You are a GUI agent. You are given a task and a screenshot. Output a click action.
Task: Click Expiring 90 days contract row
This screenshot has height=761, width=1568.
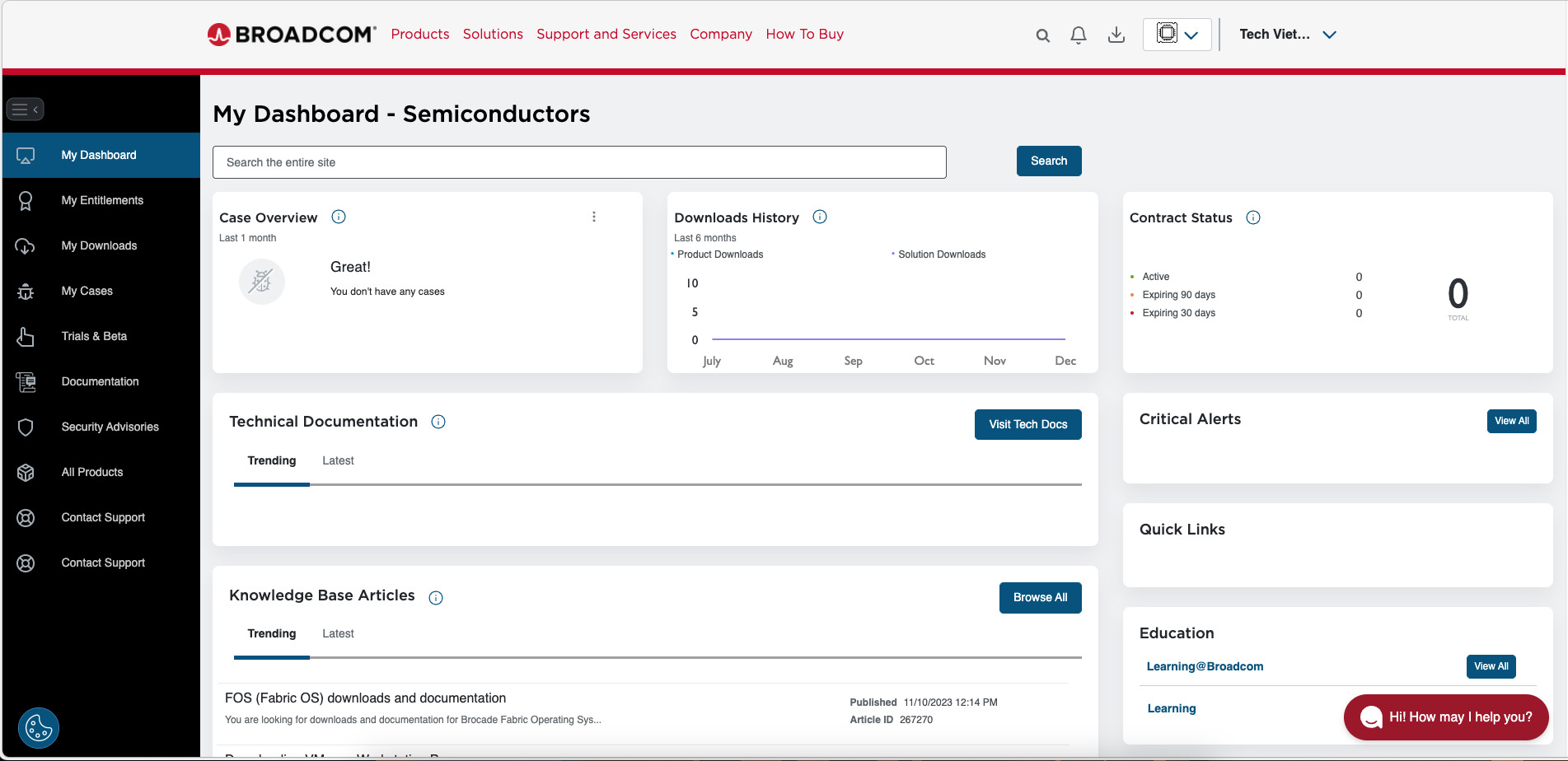click(1247, 295)
